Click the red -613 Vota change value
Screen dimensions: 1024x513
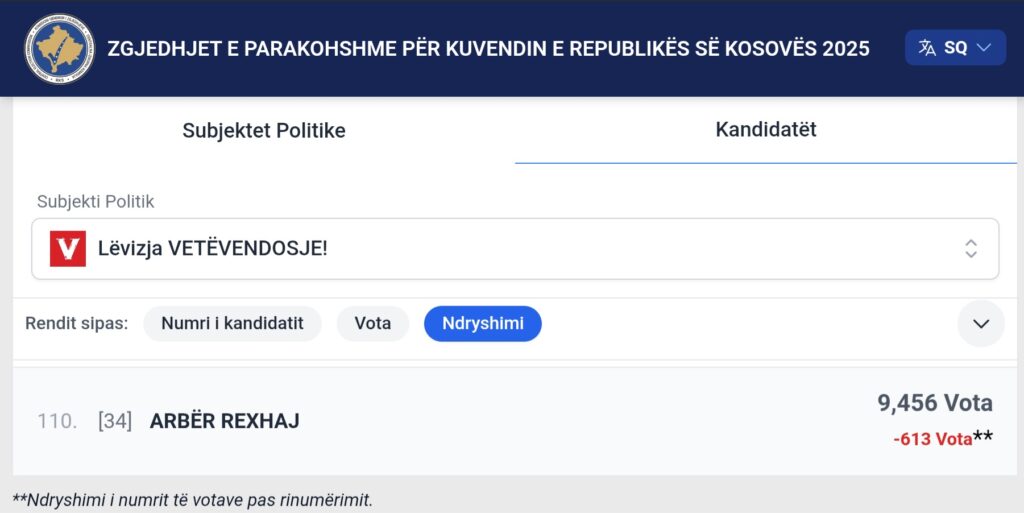click(932, 439)
